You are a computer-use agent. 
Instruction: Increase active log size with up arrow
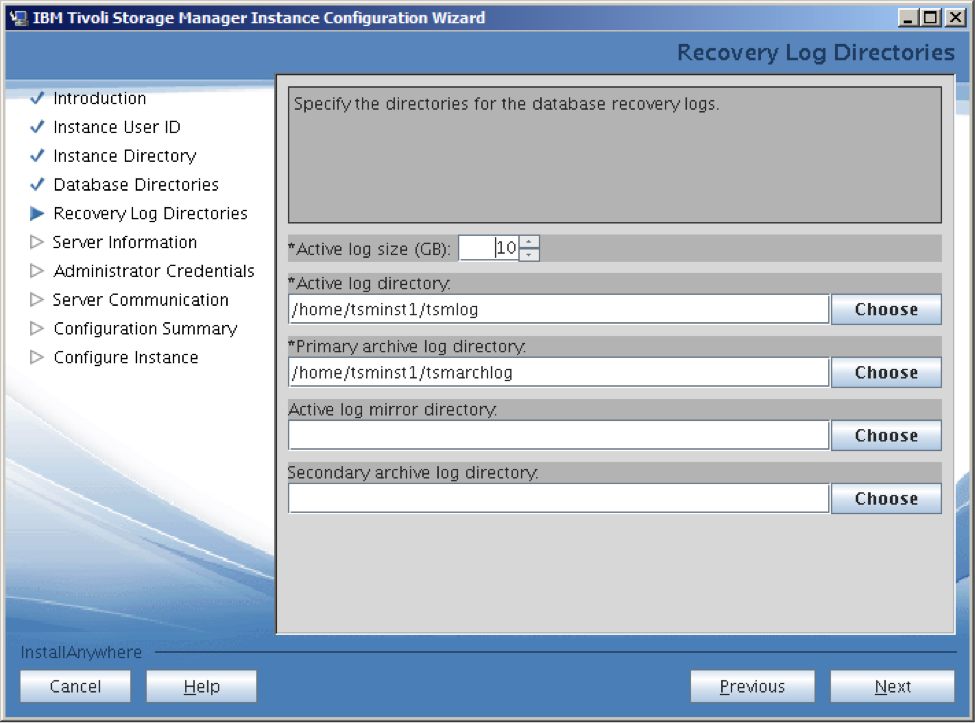coord(529,242)
